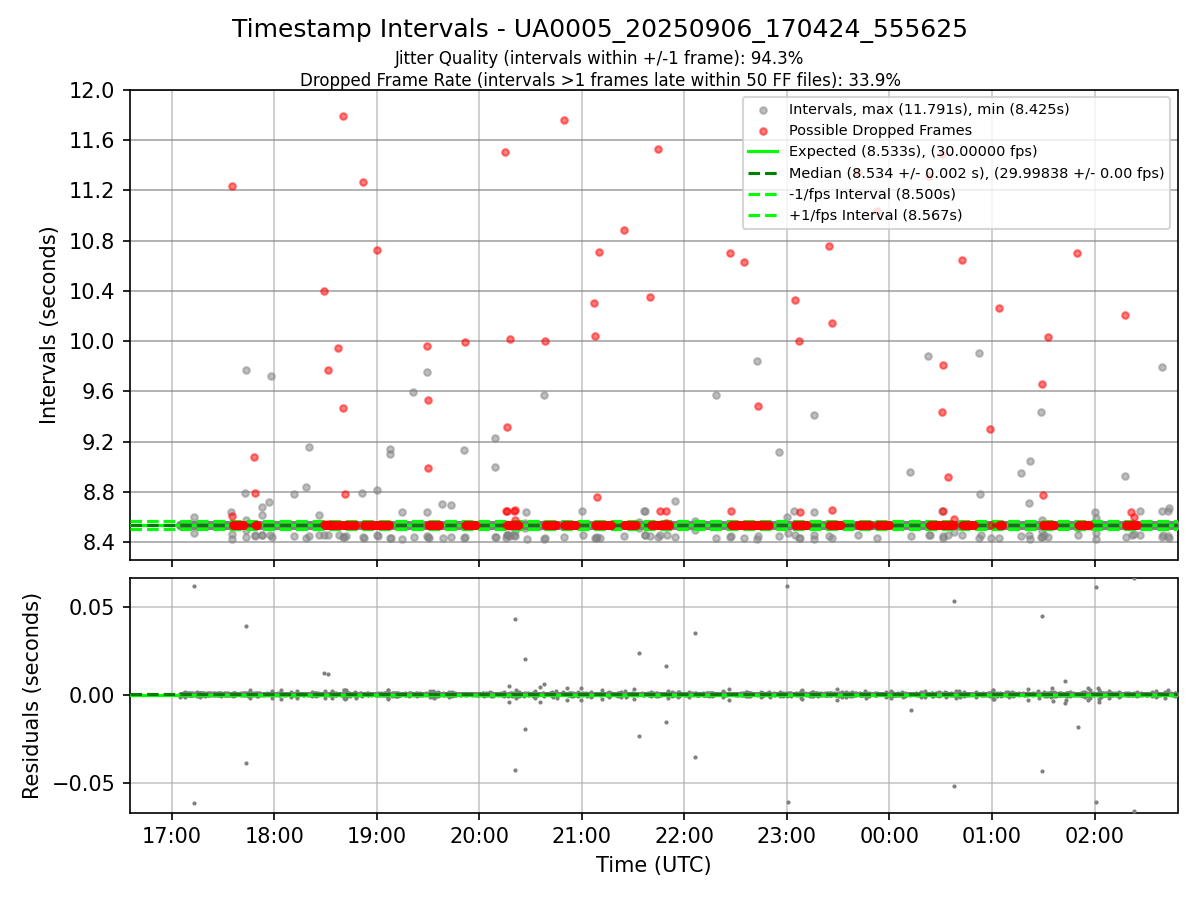Screen dimensions: 1200x900
Task: Click the Jitter Quality subtitle line
Action: click(x=599, y=58)
